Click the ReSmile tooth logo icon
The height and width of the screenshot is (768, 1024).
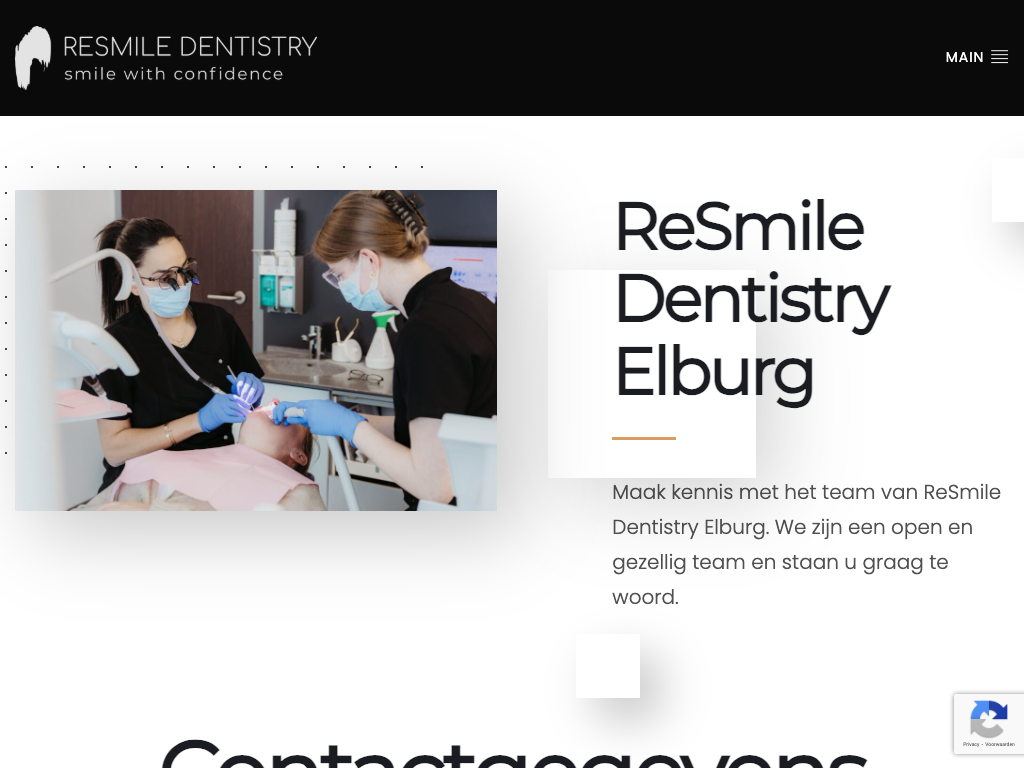(33, 57)
